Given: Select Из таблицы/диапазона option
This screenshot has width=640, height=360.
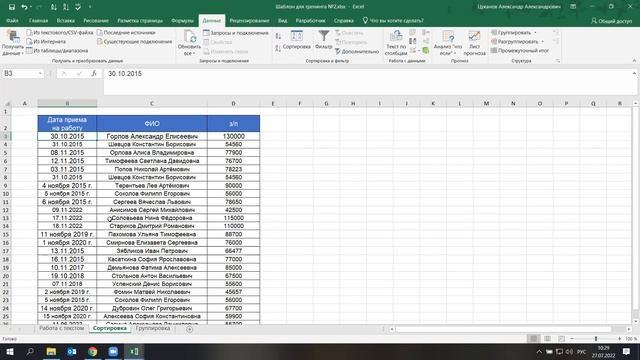Looking at the screenshot, I should [57, 51].
